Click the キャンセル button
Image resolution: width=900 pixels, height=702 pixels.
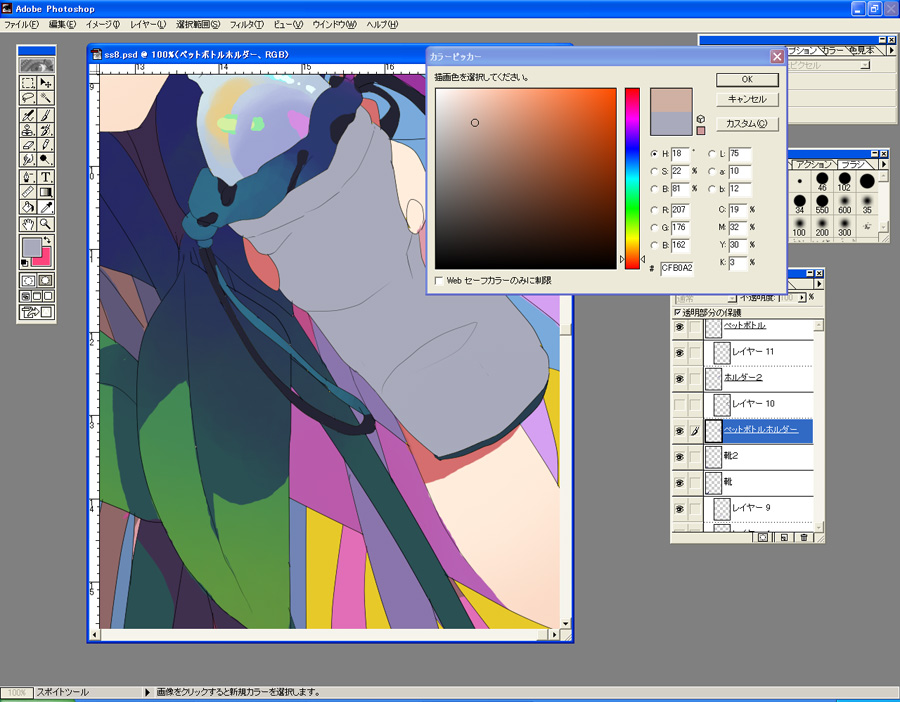747,99
